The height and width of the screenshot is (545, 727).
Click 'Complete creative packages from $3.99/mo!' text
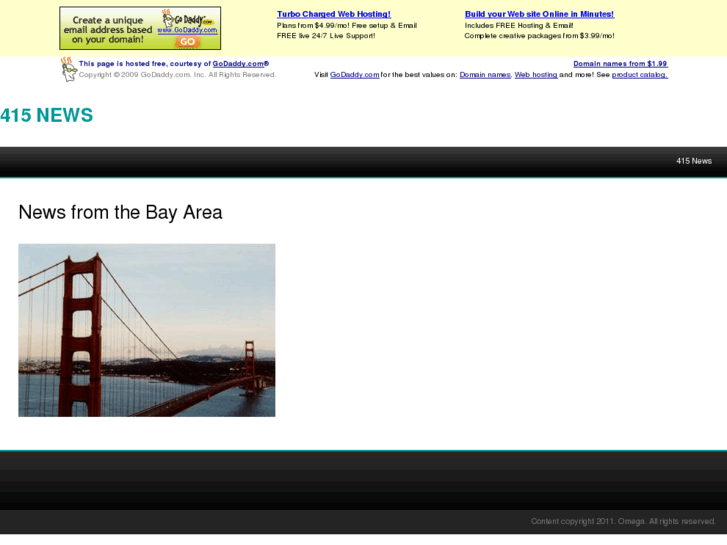tap(539, 36)
